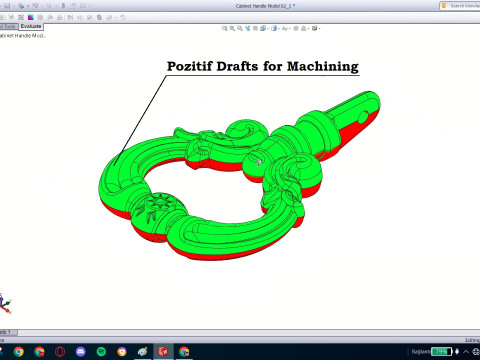Screen dimensions: 480x360
Task: Click Zoom to Fit in the view toolbar
Action: coord(224,29)
